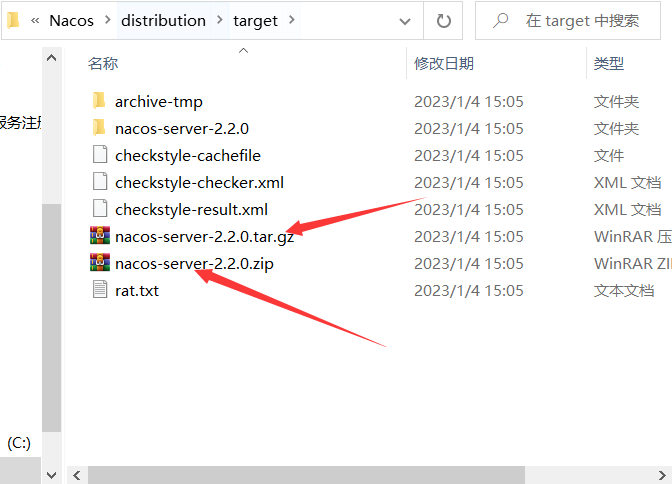Click the navigation pane scroll down arrow

point(51,475)
